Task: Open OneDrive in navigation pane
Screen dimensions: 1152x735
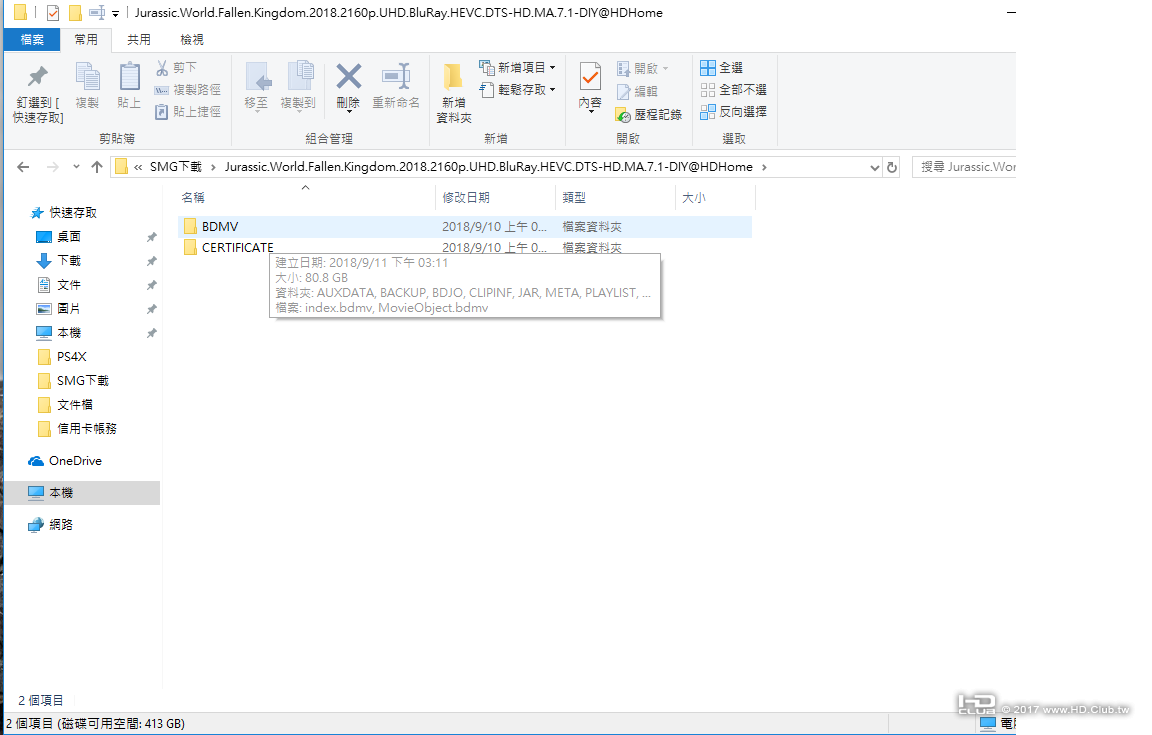Action: [x=75, y=461]
